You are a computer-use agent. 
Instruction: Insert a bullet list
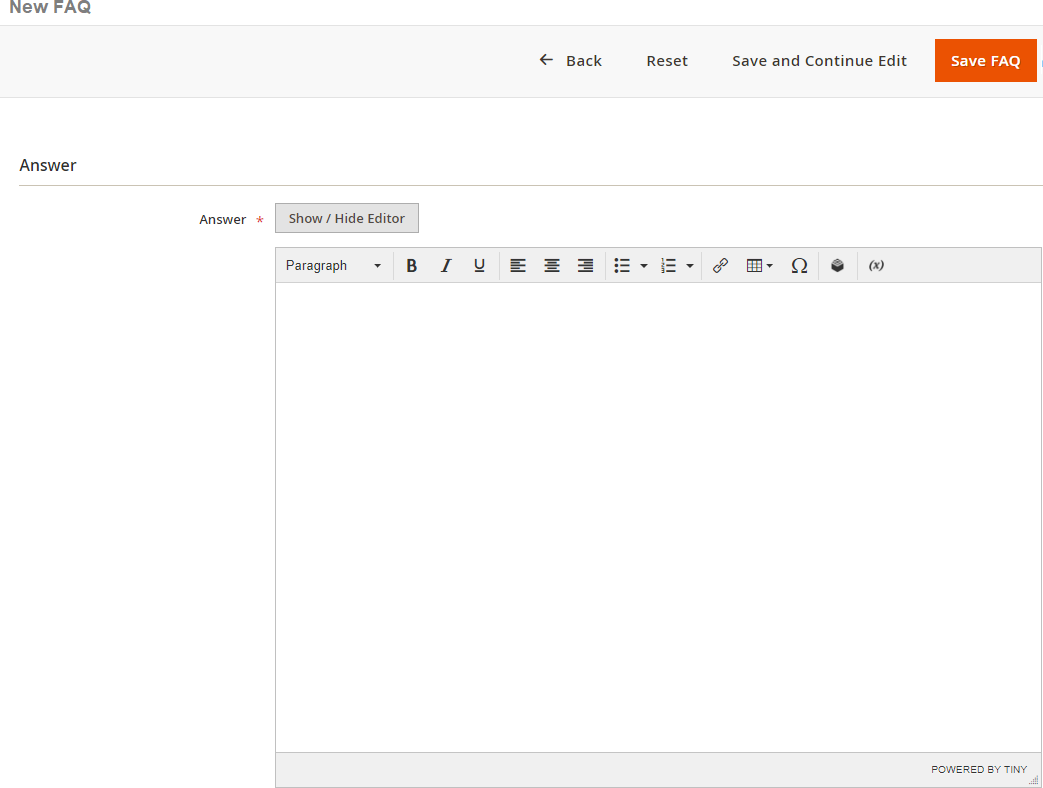click(622, 266)
